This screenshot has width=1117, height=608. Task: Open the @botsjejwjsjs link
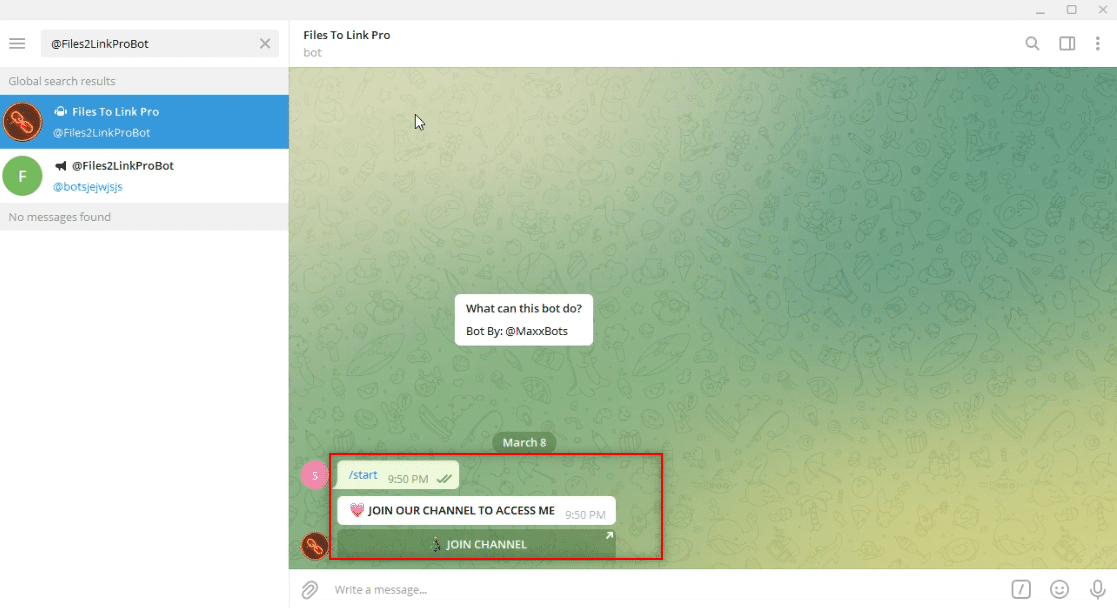point(88,186)
